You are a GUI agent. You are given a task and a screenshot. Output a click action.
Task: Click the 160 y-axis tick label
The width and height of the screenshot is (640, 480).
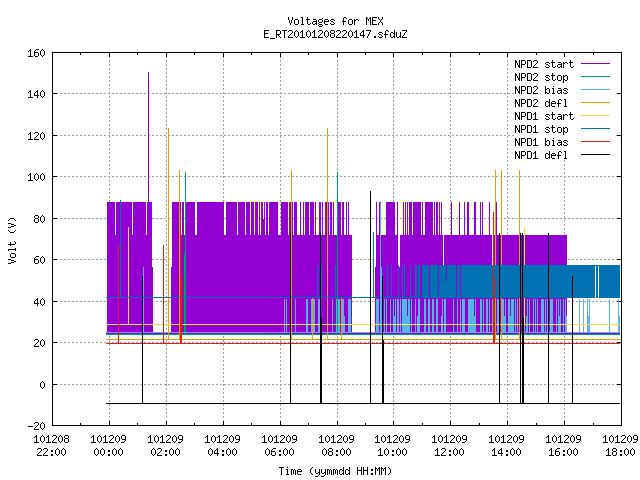click(x=36, y=53)
